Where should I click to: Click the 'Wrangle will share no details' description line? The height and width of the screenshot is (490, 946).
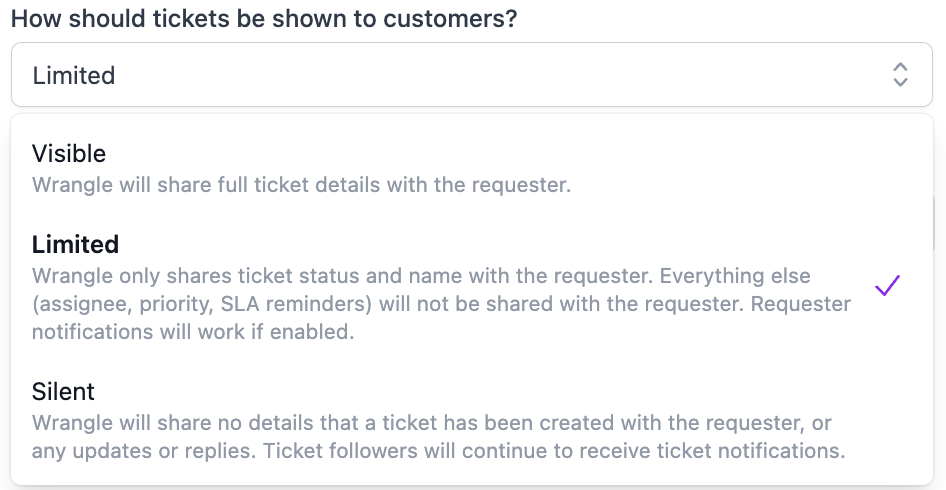click(431, 423)
